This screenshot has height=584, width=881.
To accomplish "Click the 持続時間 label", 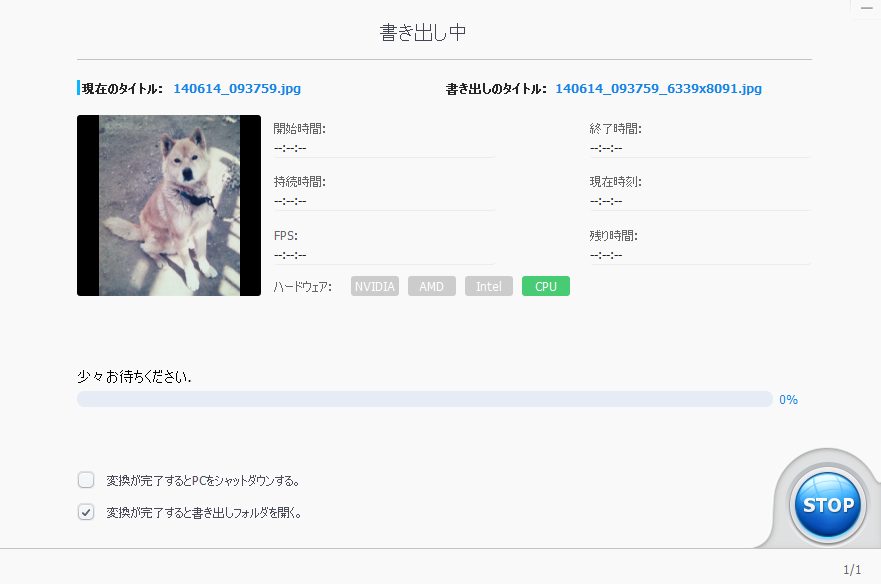I will tap(299, 182).
